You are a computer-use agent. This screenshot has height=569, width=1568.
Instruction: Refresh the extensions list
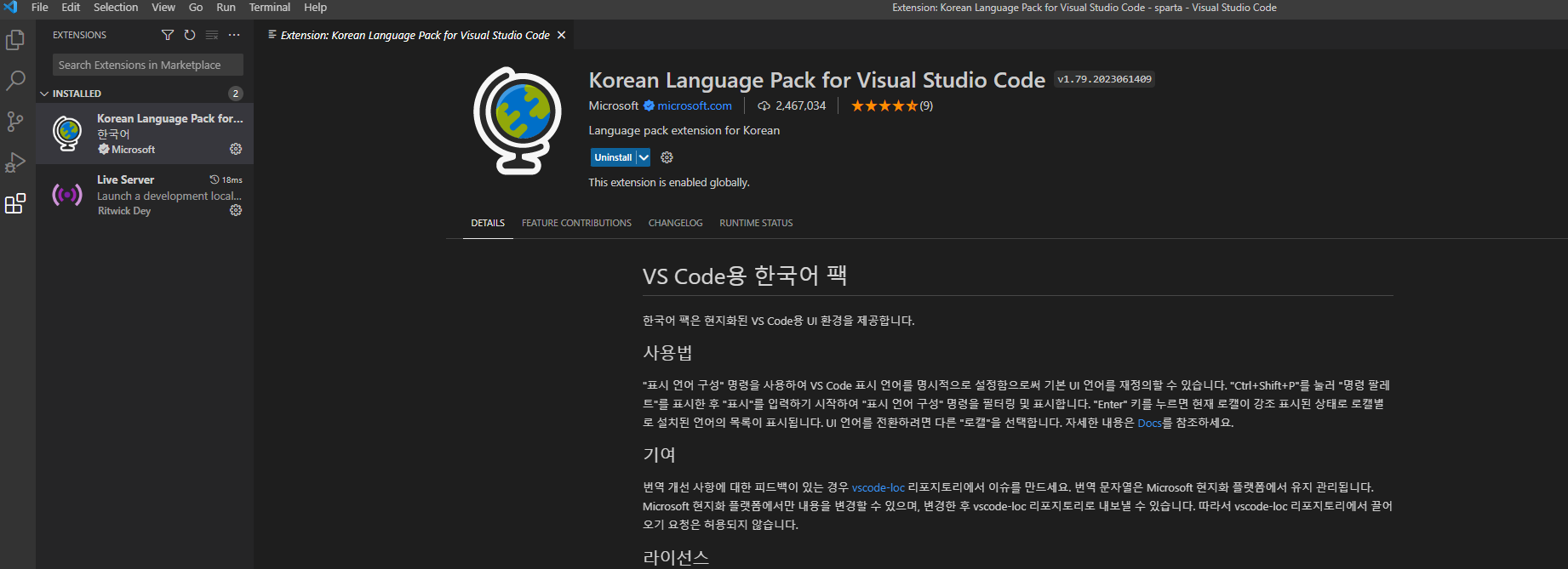[x=190, y=35]
